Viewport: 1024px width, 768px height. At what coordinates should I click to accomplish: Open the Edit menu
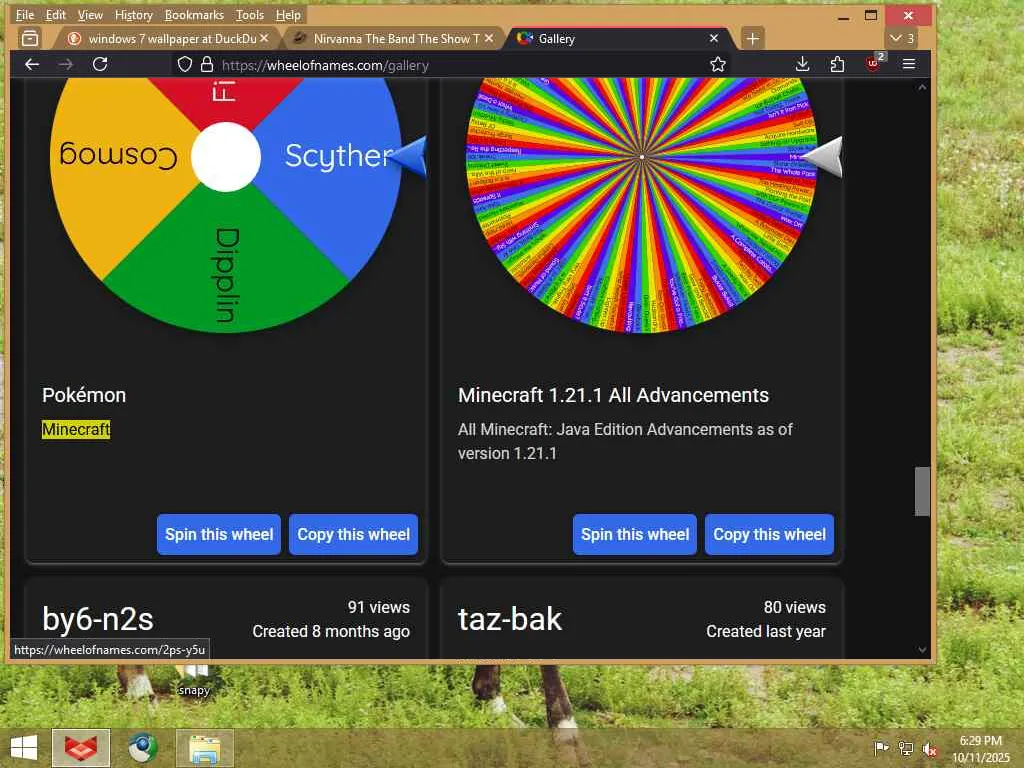pos(56,14)
